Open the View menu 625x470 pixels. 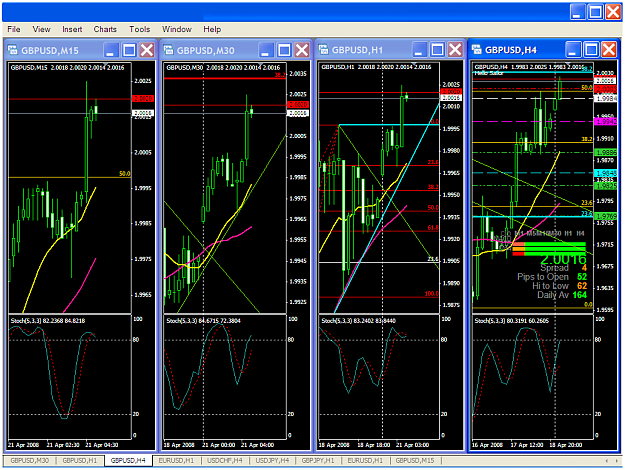[41, 29]
